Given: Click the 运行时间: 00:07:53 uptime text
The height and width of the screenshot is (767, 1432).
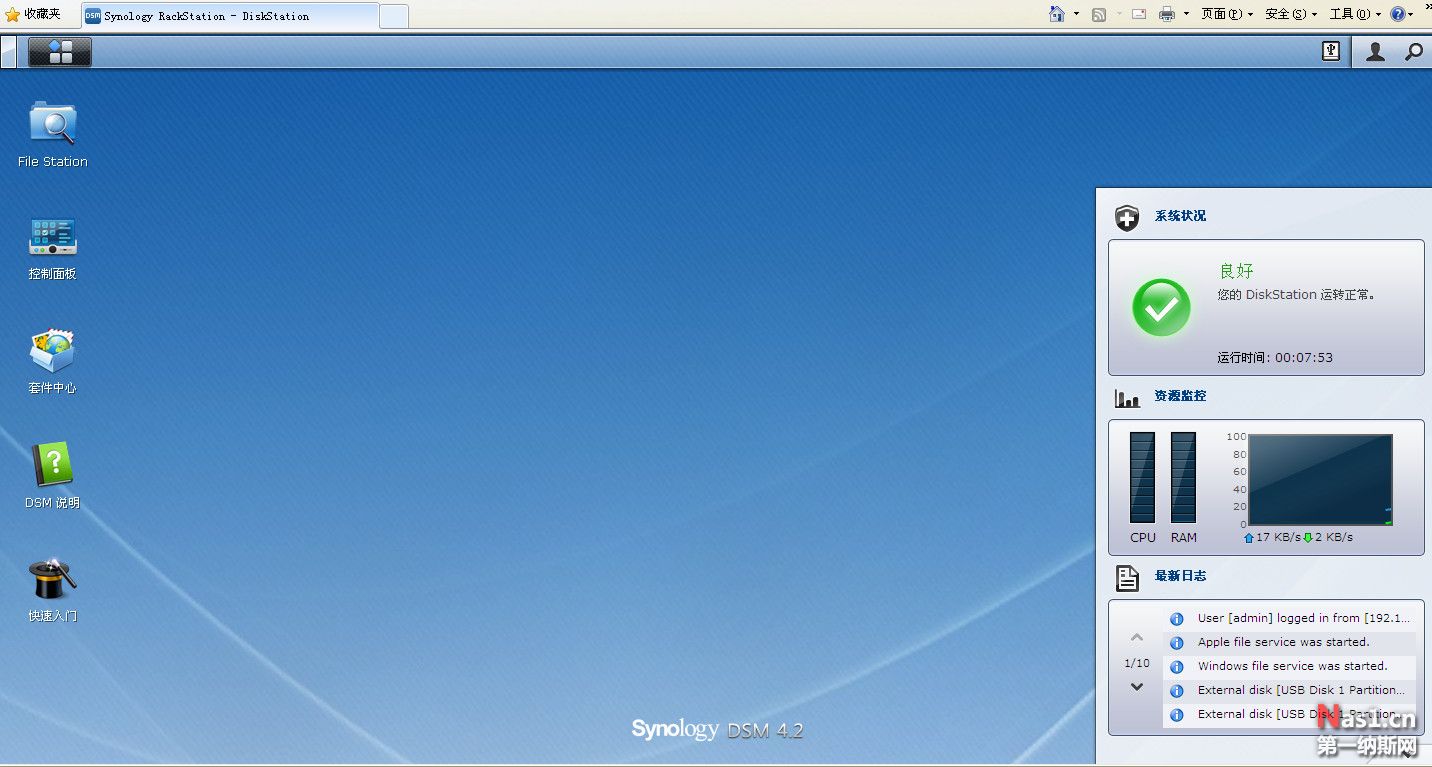Looking at the screenshot, I should [x=1275, y=358].
